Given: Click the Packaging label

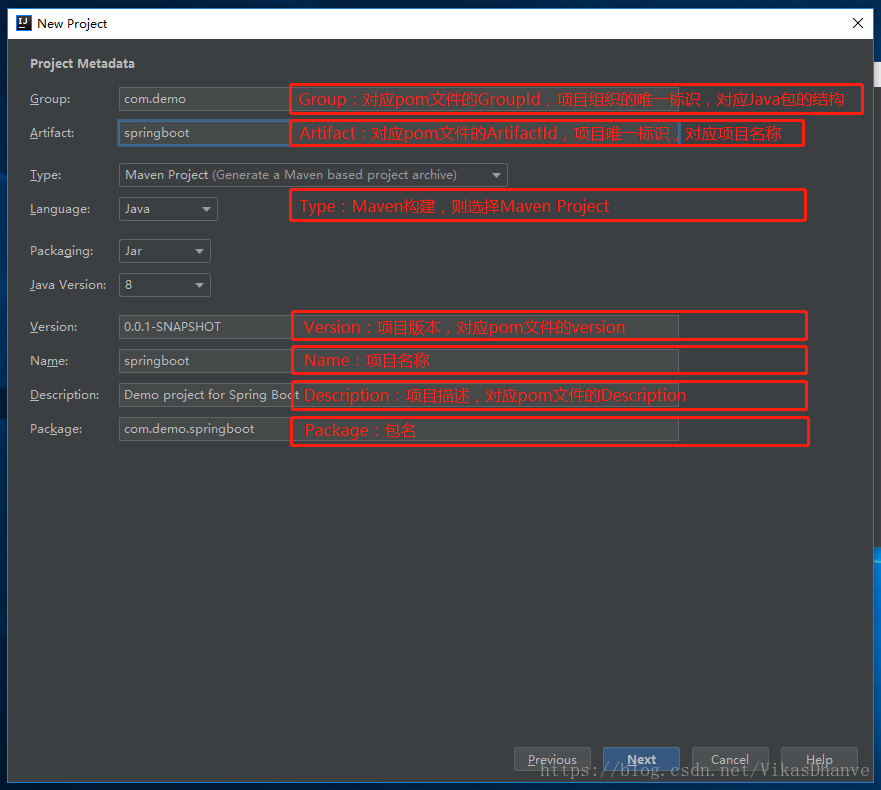Looking at the screenshot, I should [61, 251].
